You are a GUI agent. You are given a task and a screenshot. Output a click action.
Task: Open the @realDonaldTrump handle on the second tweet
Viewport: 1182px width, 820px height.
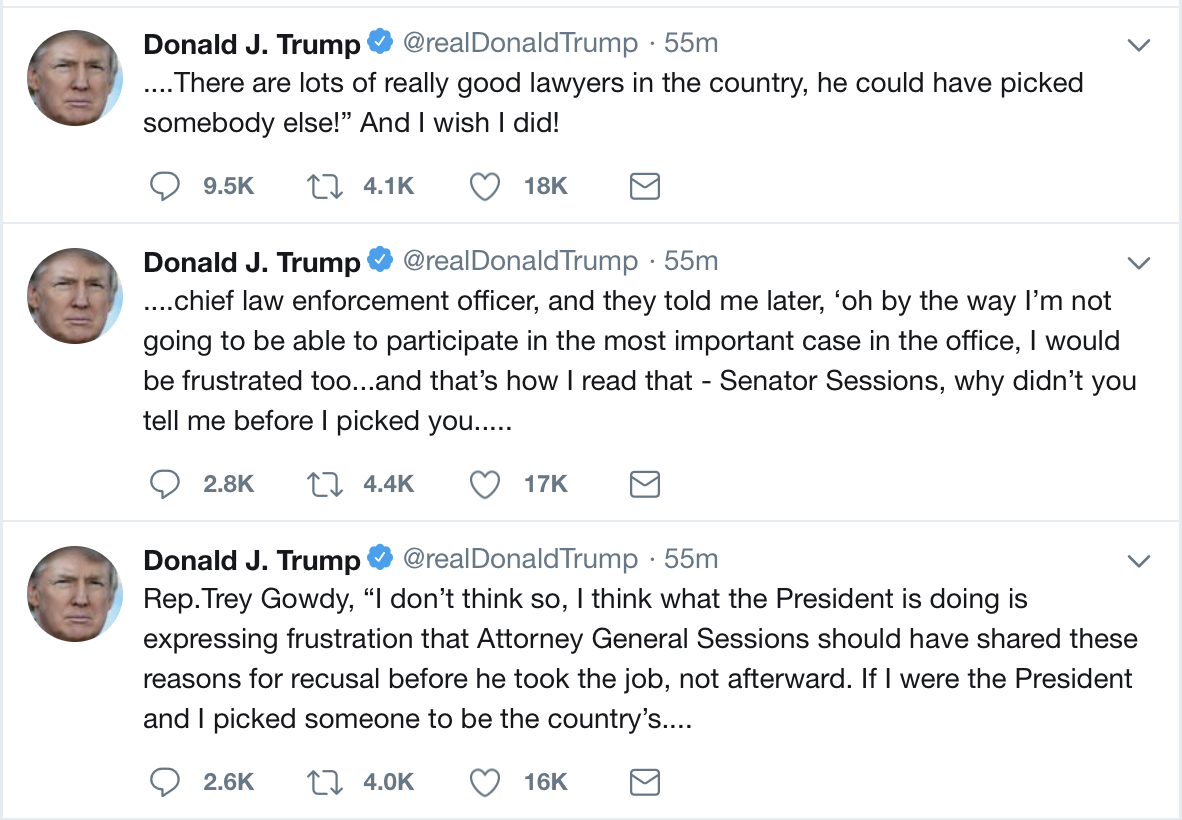pyautogui.click(x=520, y=261)
